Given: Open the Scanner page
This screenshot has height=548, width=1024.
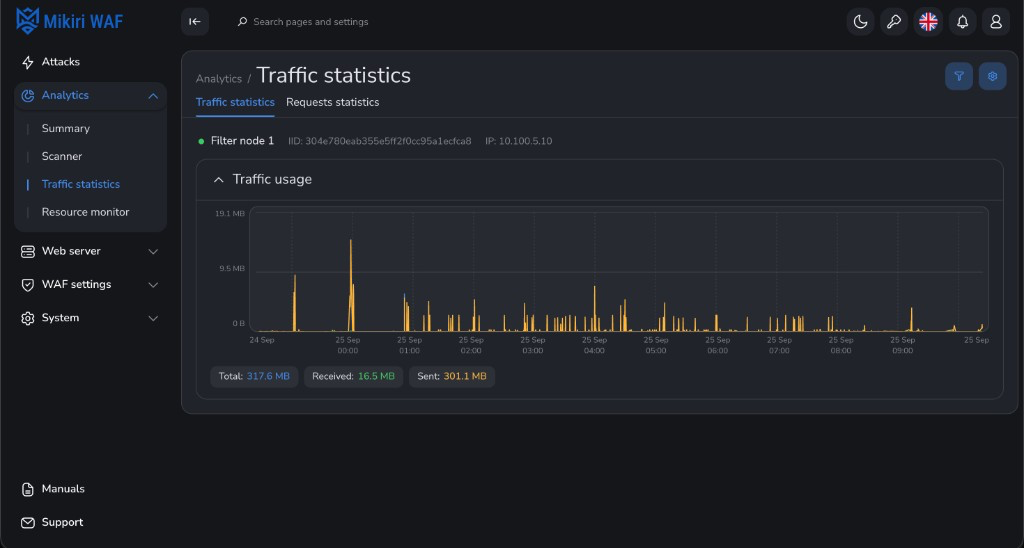Looking at the screenshot, I should (61, 156).
